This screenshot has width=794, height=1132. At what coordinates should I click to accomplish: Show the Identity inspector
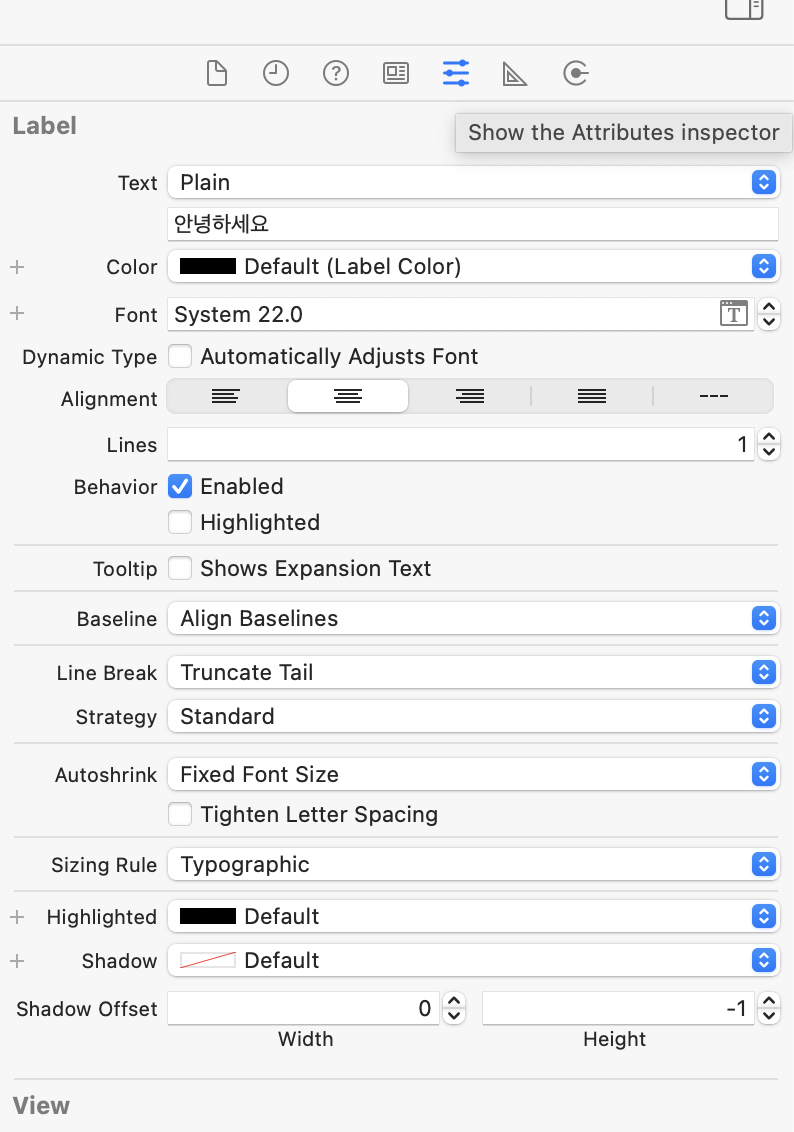point(396,73)
